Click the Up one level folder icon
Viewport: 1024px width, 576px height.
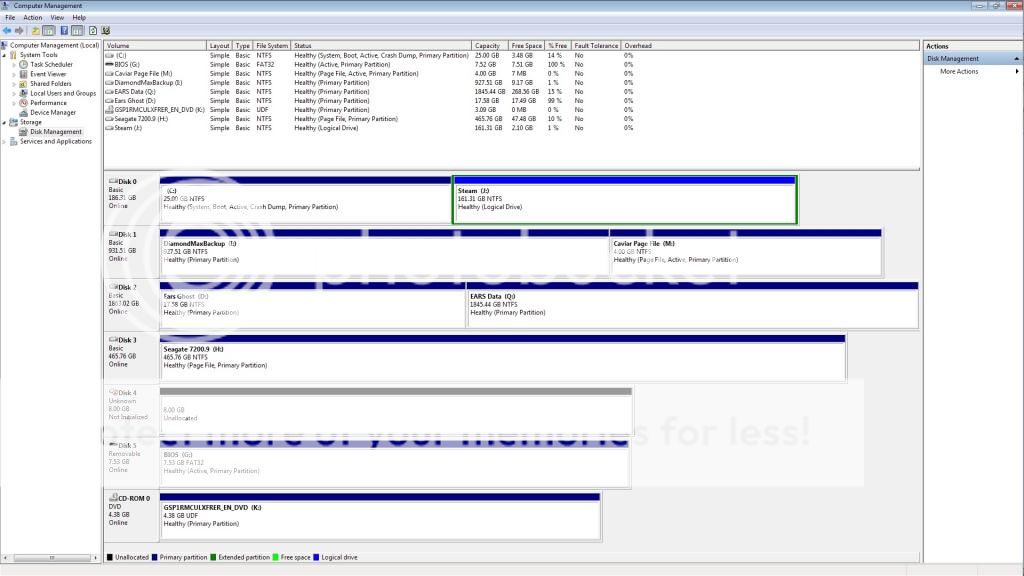pyautogui.click(x=35, y=30)
